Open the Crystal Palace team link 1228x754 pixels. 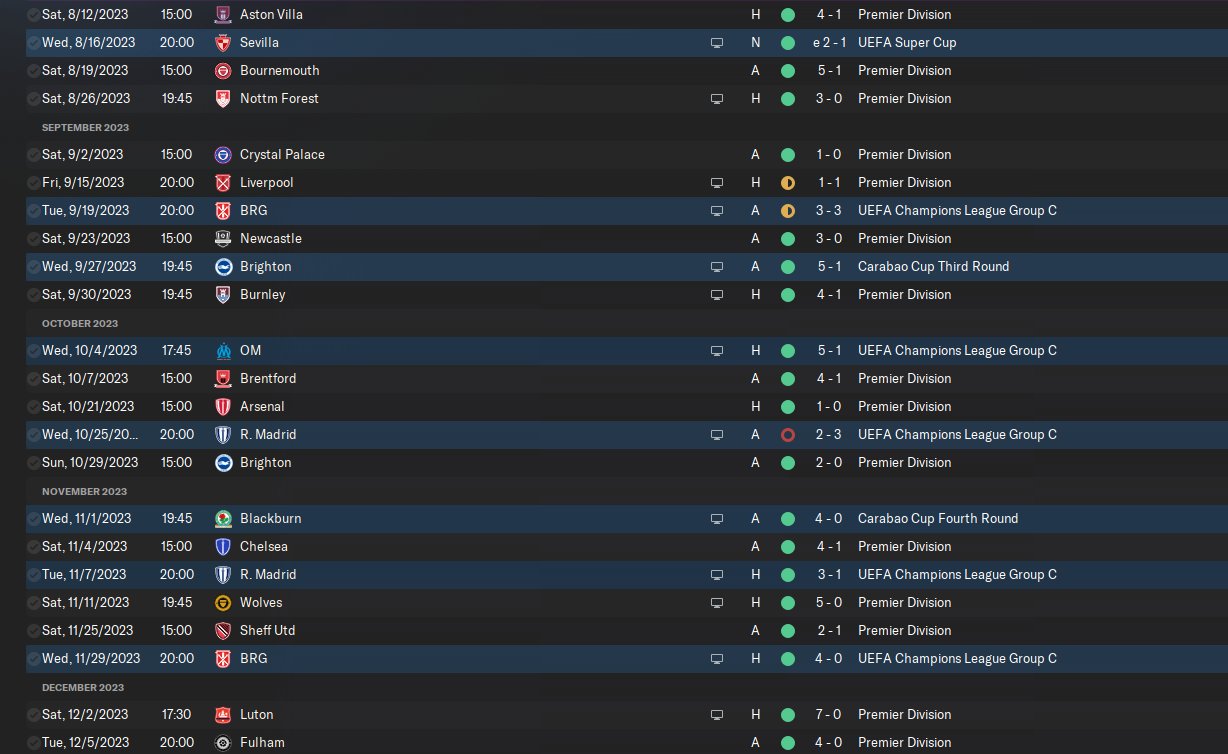click(x=282, y=155)
